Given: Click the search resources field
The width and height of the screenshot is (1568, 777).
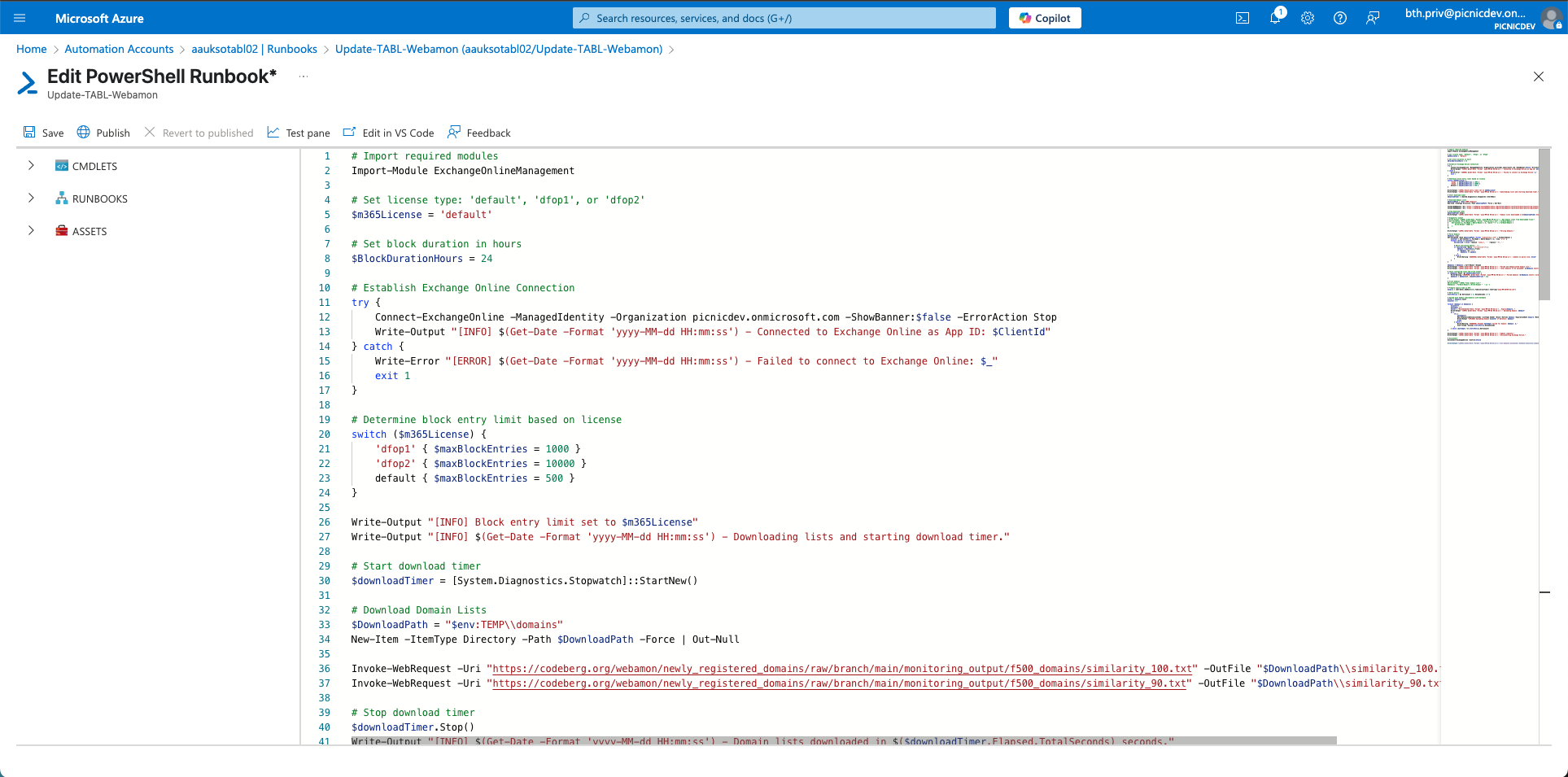Looking at the screenshot, I should click(x=784, y=18).
